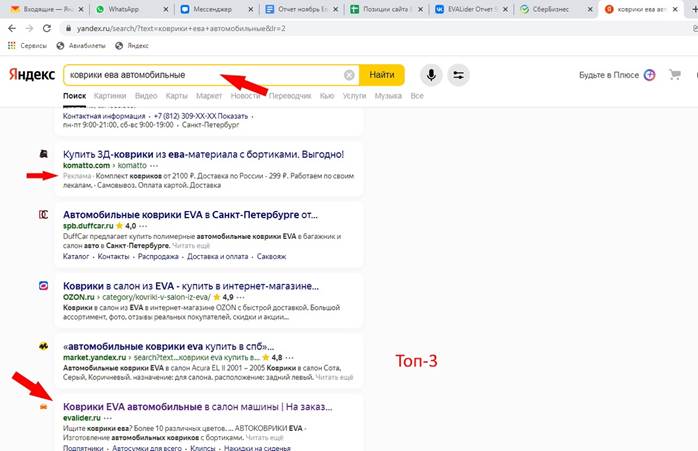Open the DuffCar Контакты sitelink
The height and width of the screenshot is (451, 698).
(x=114, y=256)
